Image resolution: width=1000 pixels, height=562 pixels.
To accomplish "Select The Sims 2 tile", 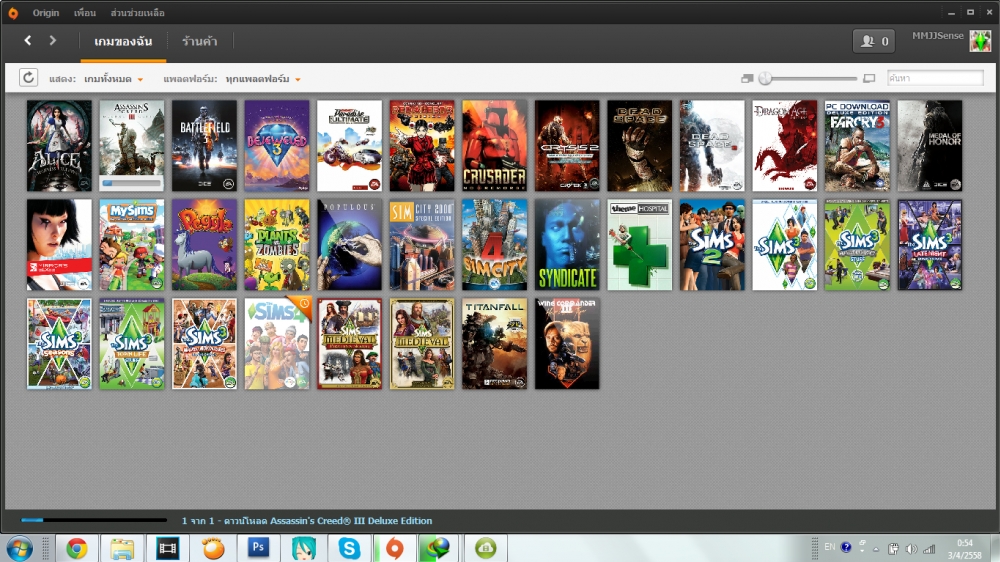I will (x=712, y=245).
